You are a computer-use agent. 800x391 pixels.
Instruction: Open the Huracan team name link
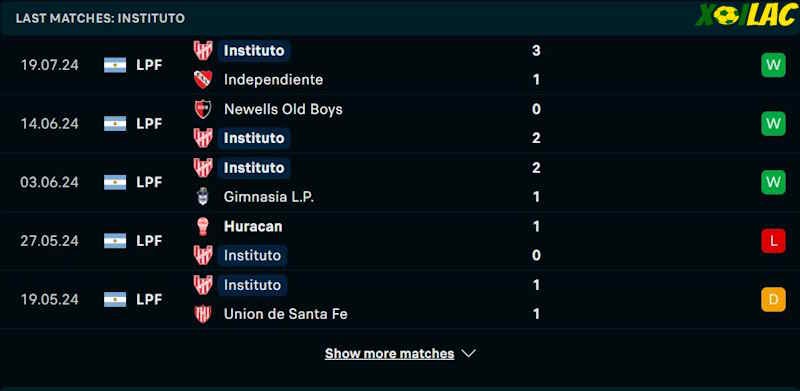tap(253, 226)
